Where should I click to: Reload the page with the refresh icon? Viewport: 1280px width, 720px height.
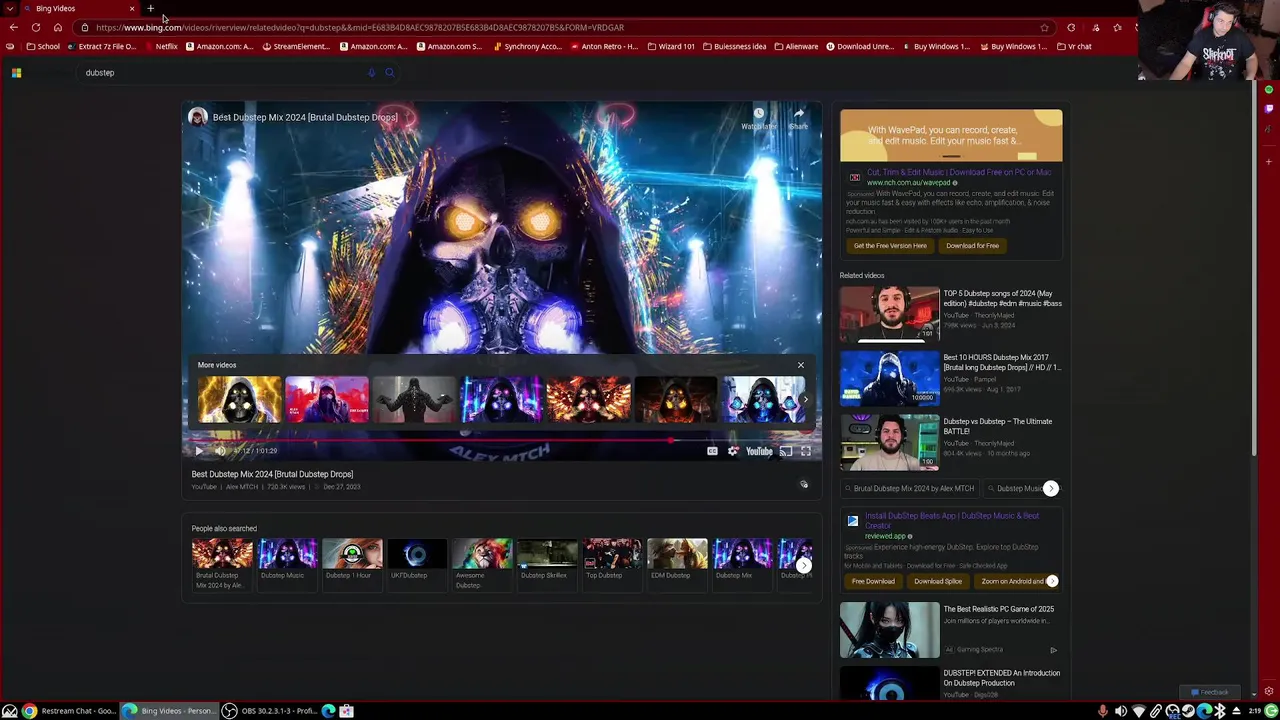click(x=36, y=27)
